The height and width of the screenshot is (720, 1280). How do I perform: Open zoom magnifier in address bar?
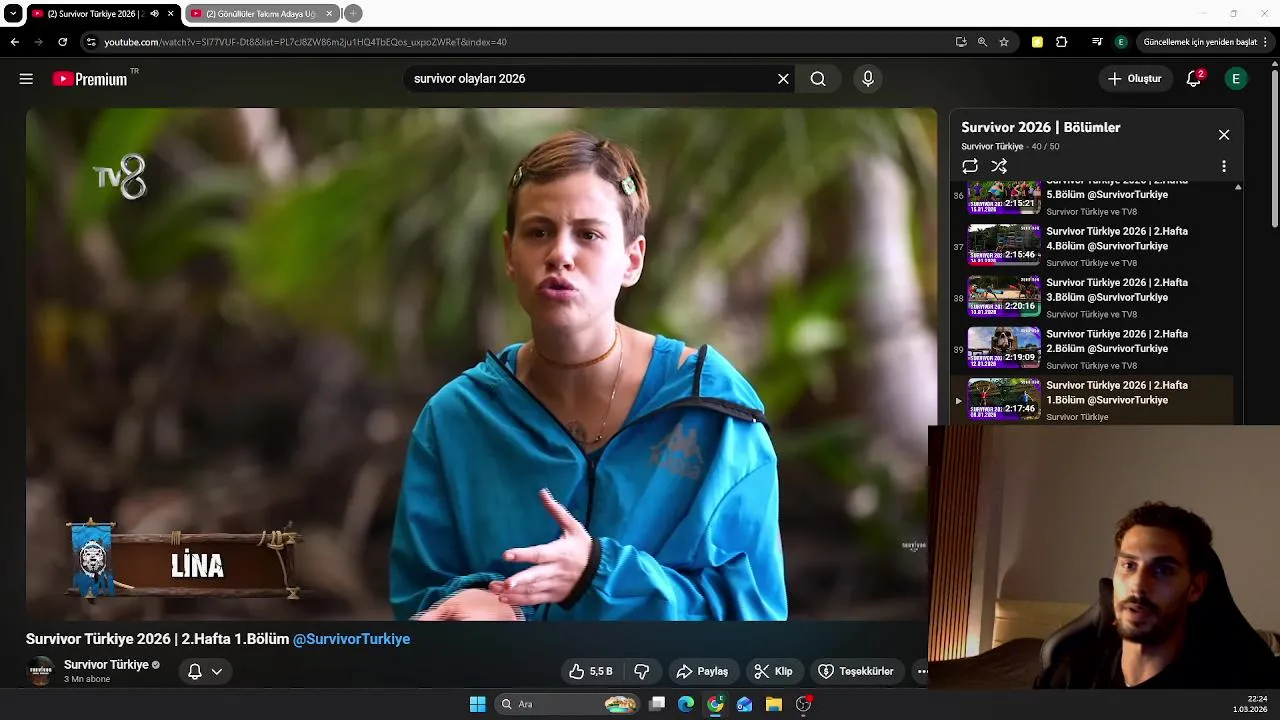coord(982,42)
